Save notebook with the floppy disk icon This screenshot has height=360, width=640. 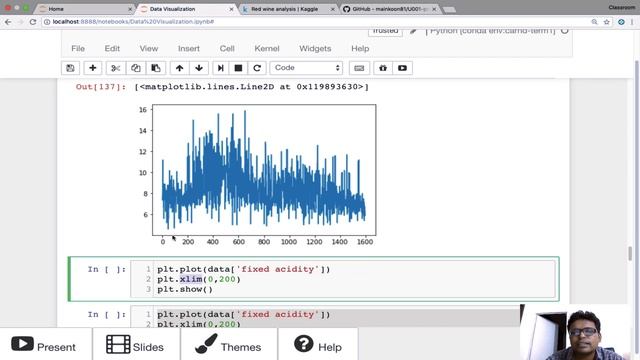70,68
